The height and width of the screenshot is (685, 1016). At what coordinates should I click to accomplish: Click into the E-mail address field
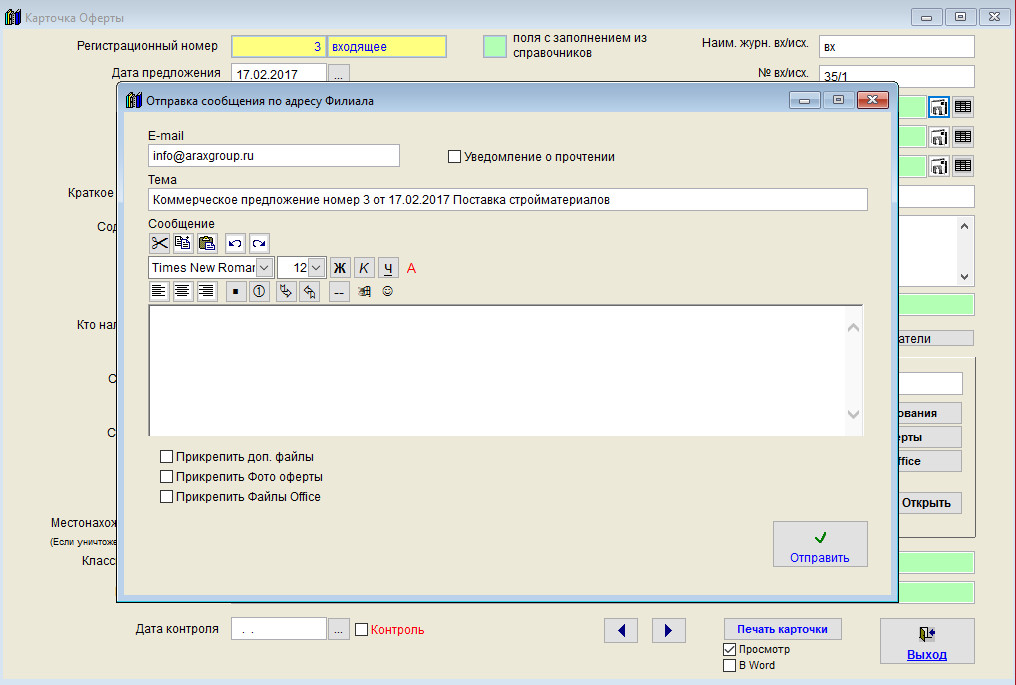point(273,156)
